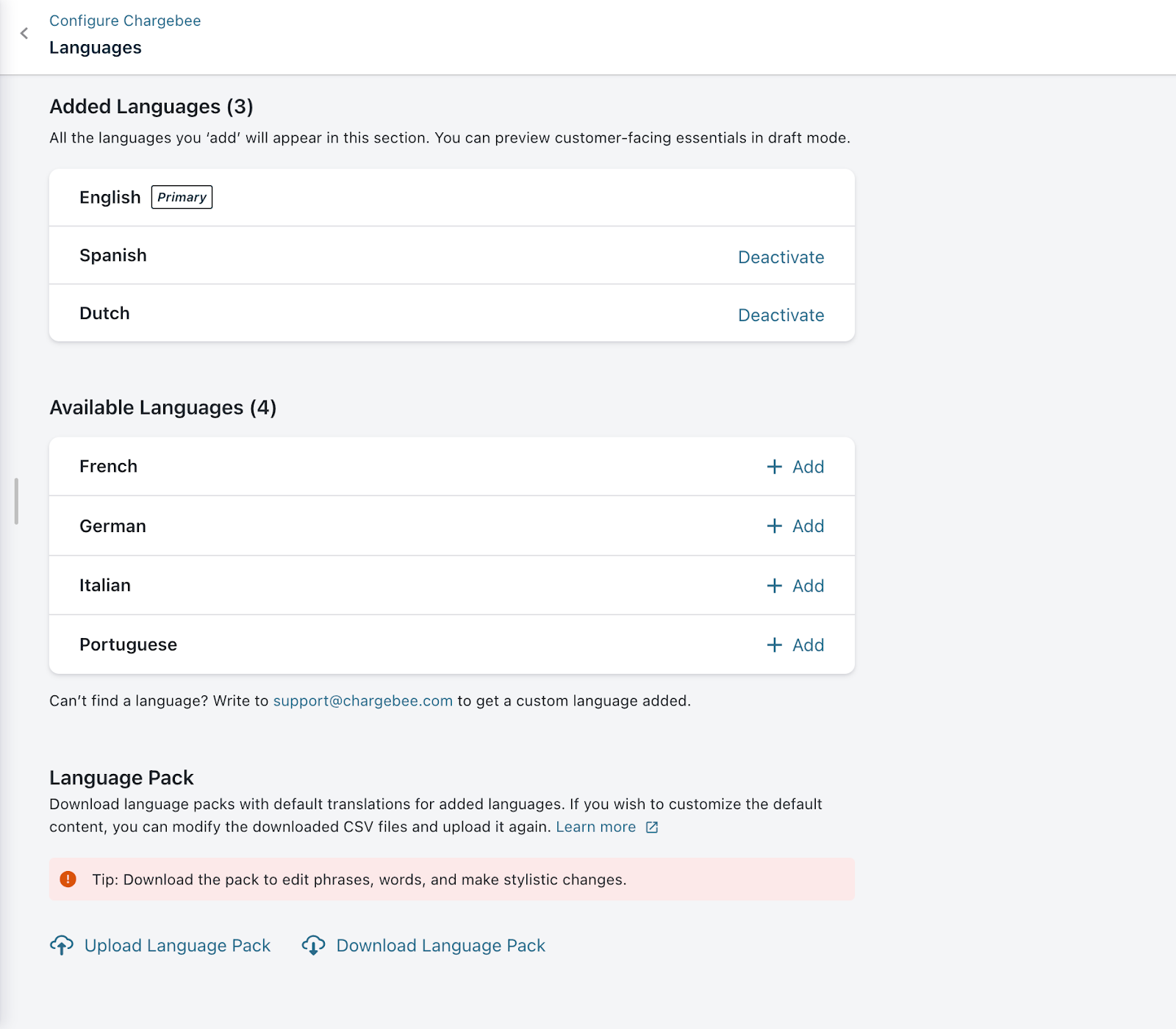The width and height of the screenshot is (1176, 1029).
Task: Click the plus icon beside French
Action: pyautogui.click(x=774, y=466)
